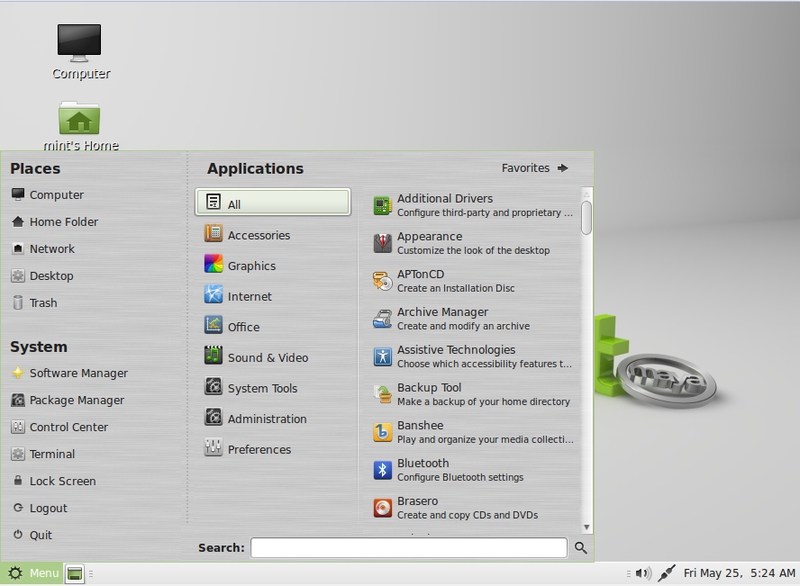
Task: Open the System Tools category icon
Action: click(213, 387)
